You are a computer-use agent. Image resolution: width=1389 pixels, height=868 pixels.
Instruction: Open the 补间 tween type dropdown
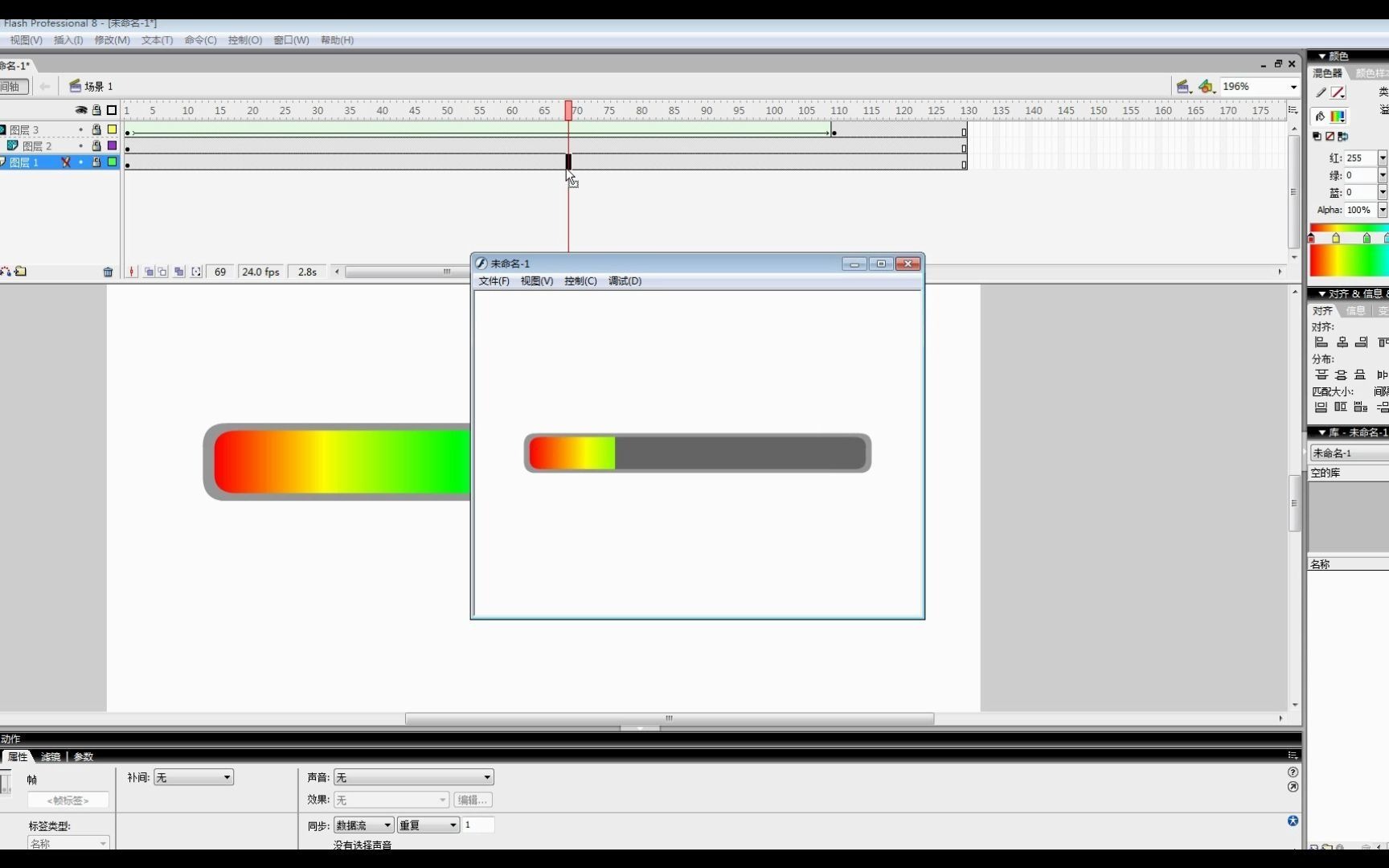point(194,778)
